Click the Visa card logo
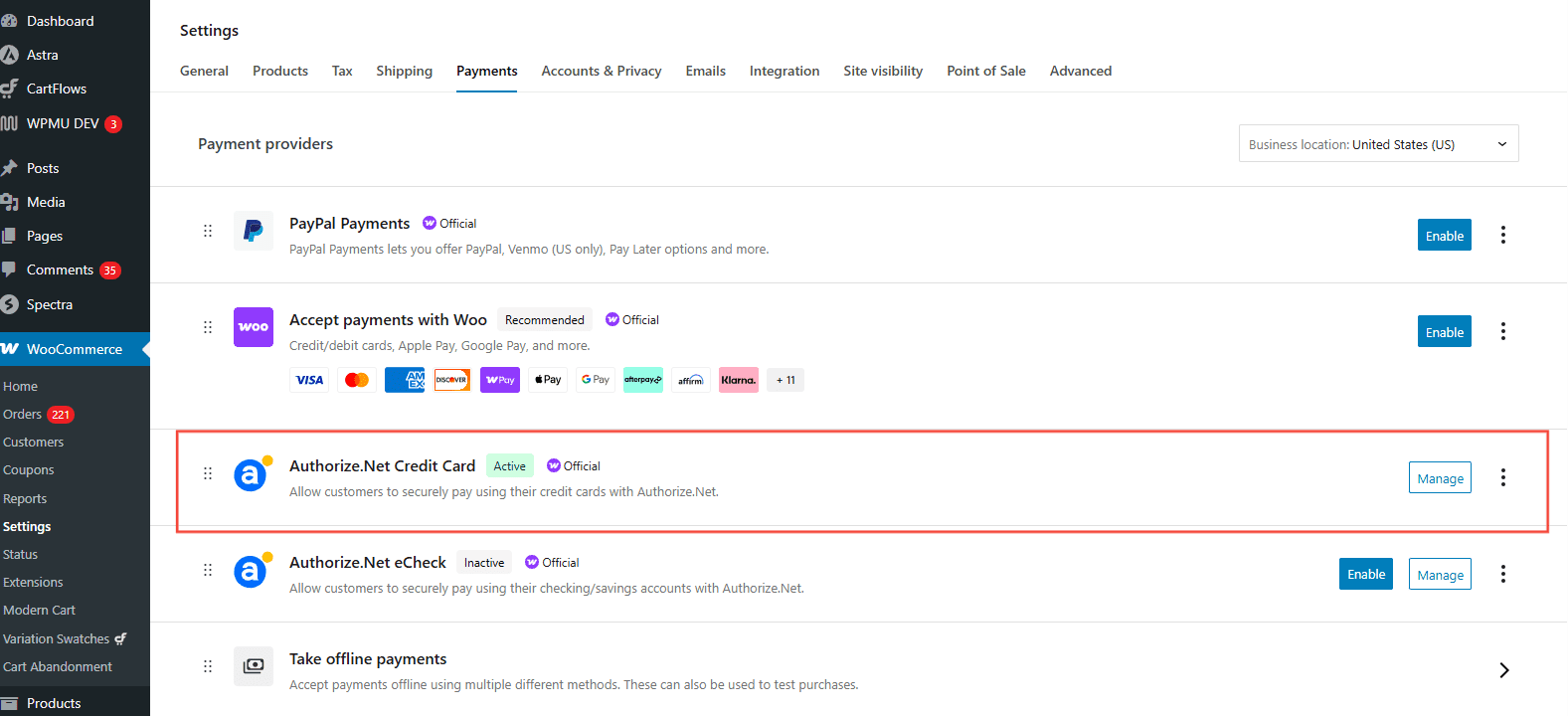Screen dimensions: 1568x716 309,380
